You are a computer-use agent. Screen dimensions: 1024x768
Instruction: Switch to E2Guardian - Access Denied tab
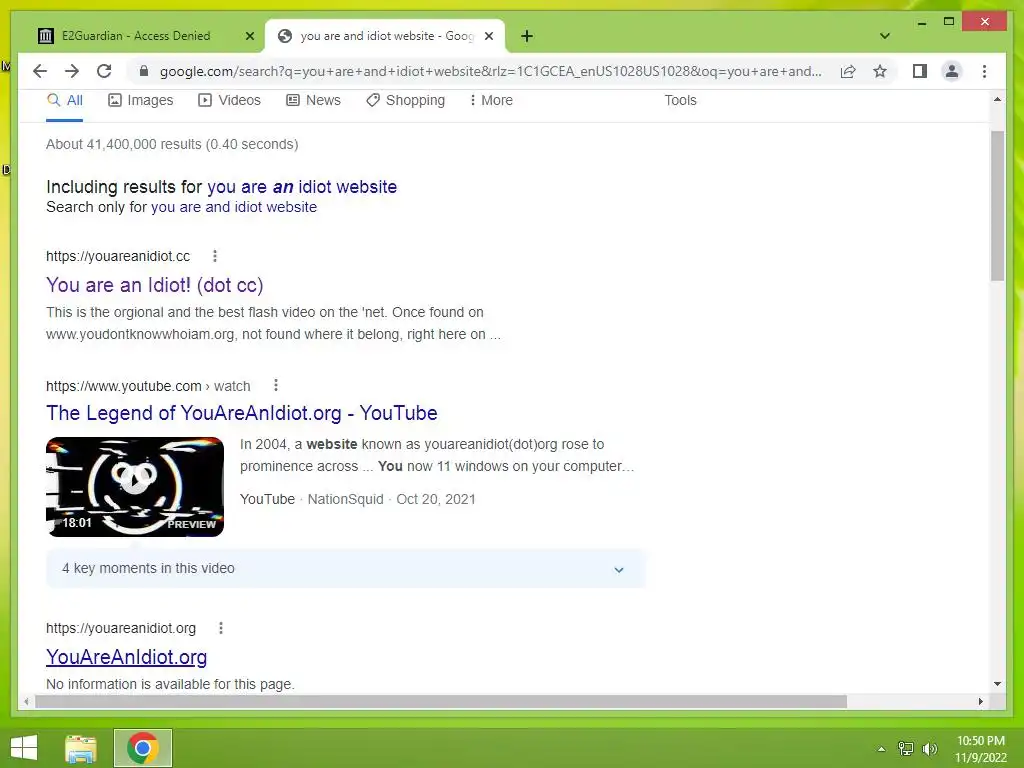(x=138, y=36)
